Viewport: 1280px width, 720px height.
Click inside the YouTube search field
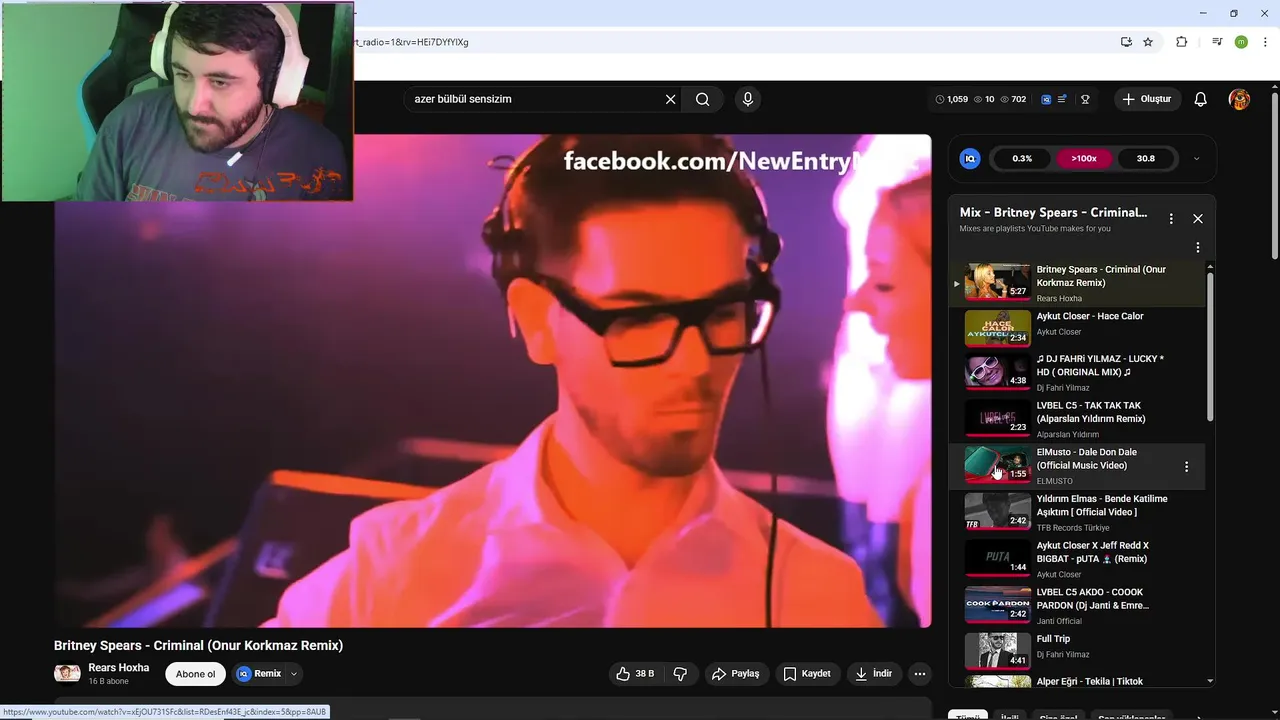(535, 99)
